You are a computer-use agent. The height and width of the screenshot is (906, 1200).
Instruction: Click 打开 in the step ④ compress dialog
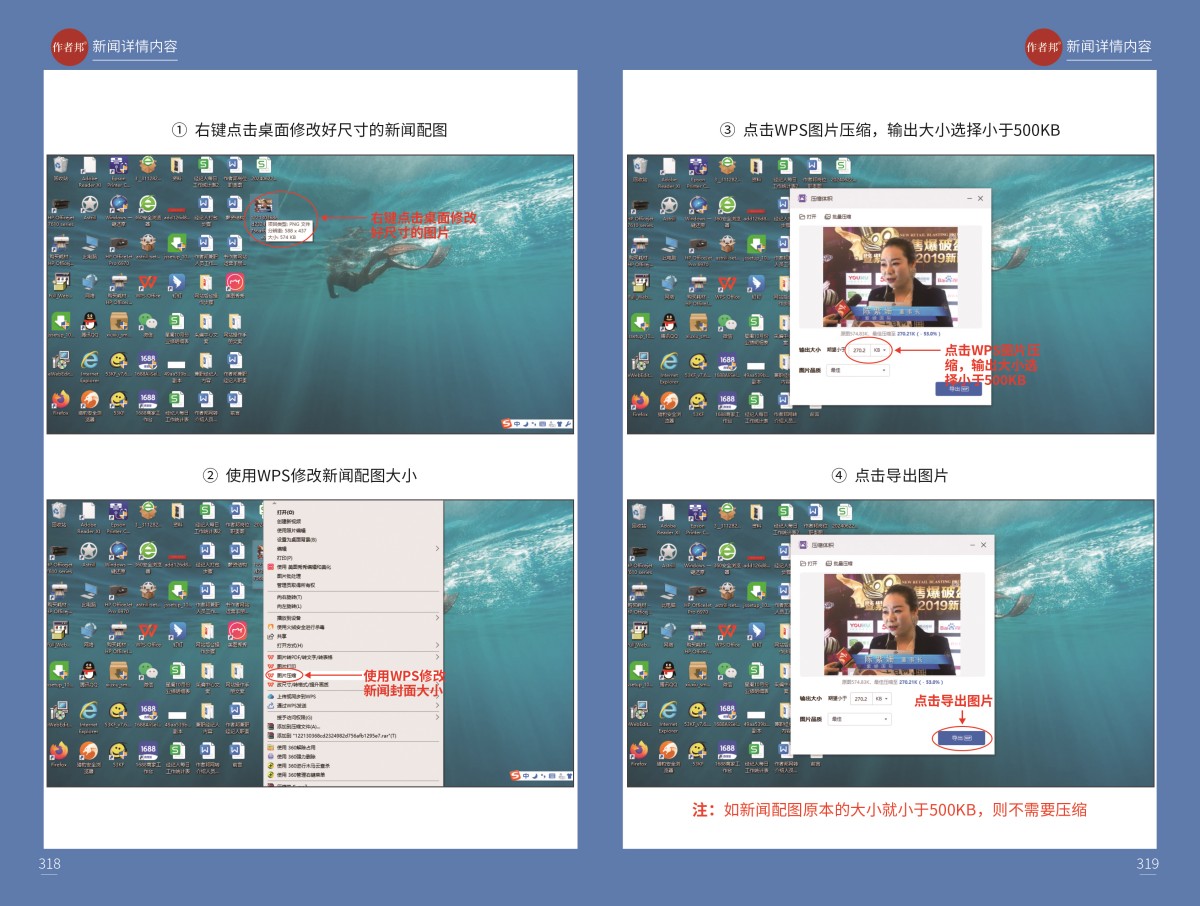pyautogui.click(x=810, y=564)
